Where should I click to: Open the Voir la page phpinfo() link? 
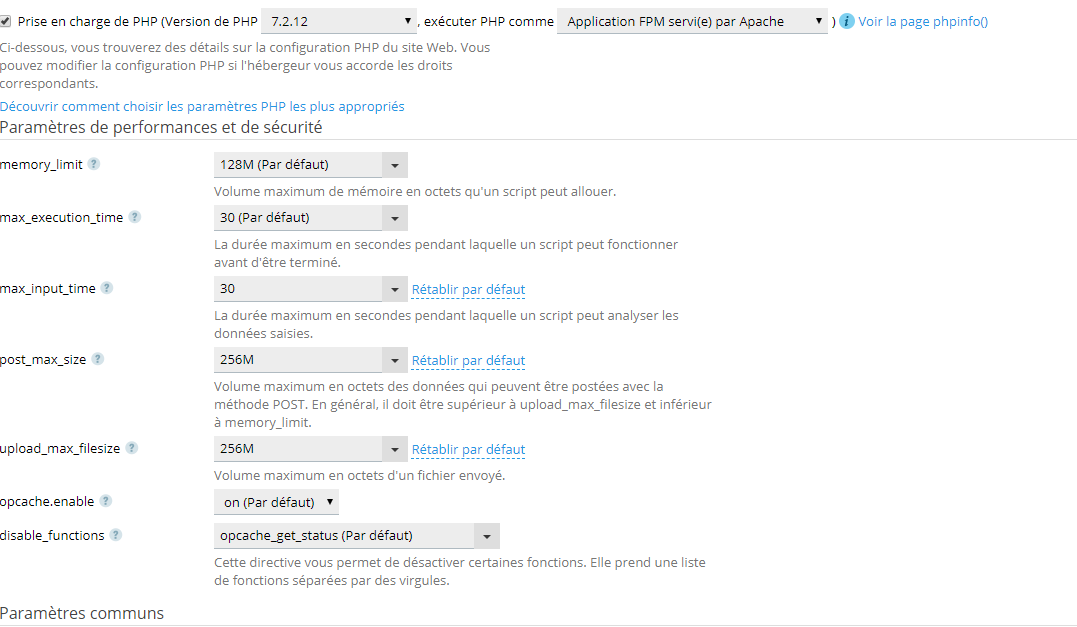click(x=923, y=21)
